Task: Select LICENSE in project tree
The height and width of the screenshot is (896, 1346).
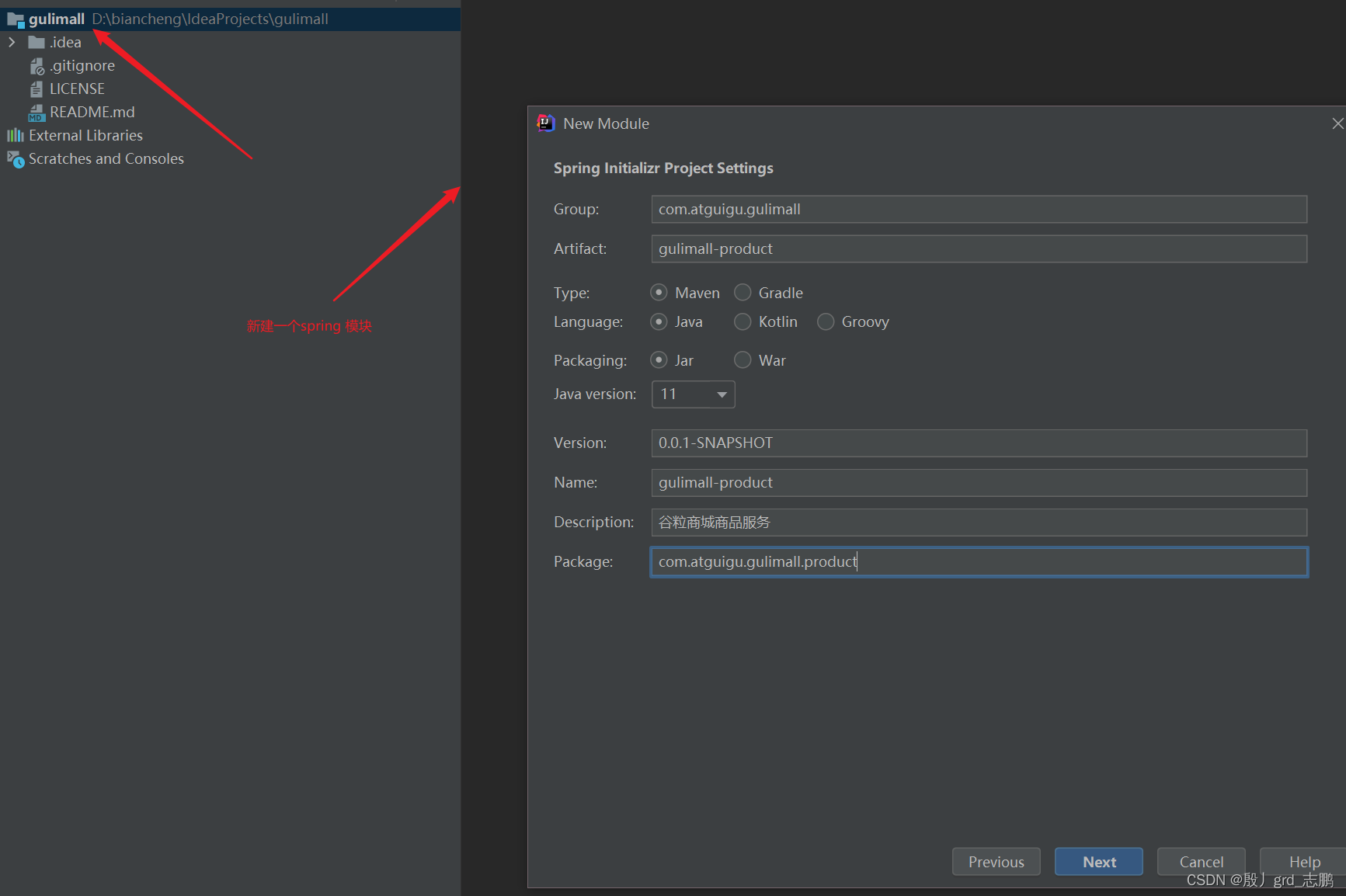Action: (77, 89)
